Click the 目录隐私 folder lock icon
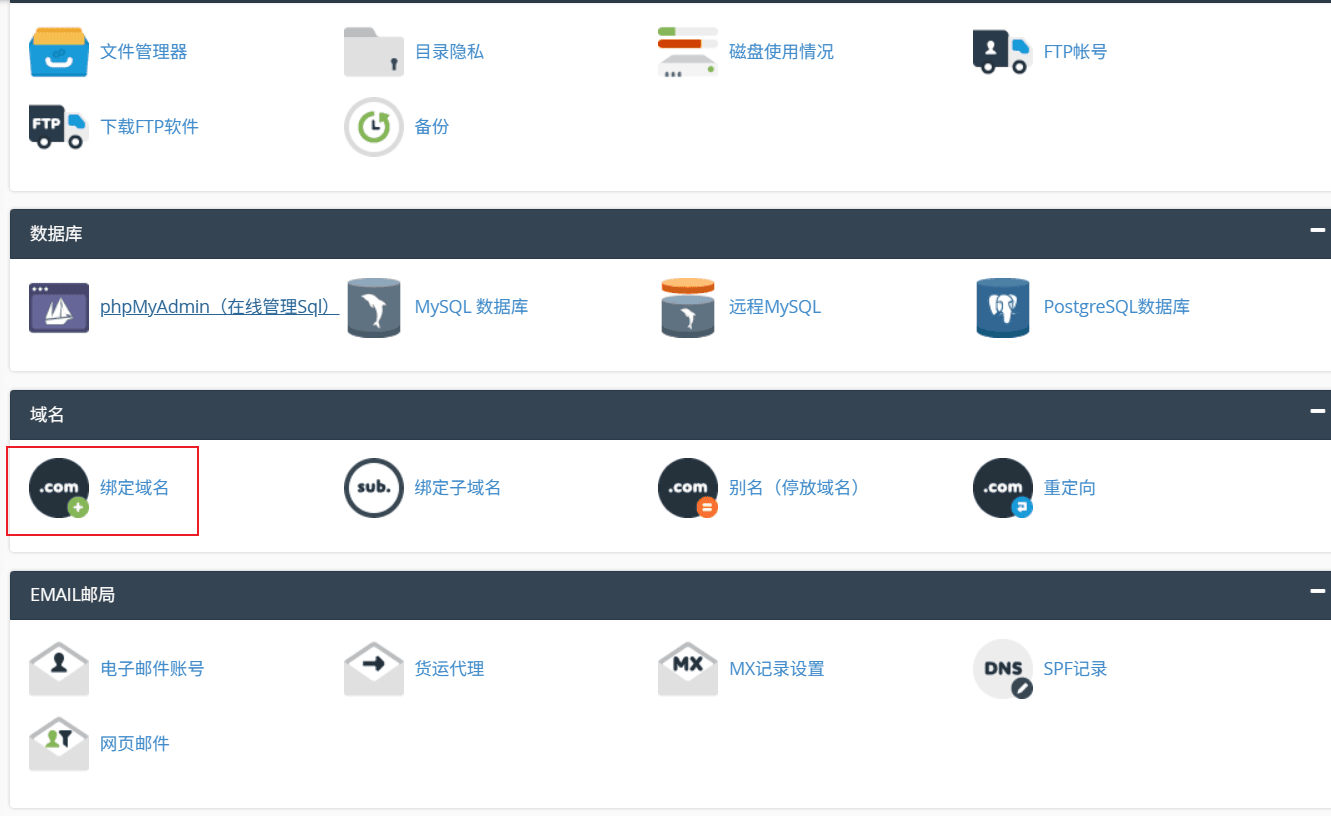The width and height of the screenshot is (1331, 816). [374, 52]
